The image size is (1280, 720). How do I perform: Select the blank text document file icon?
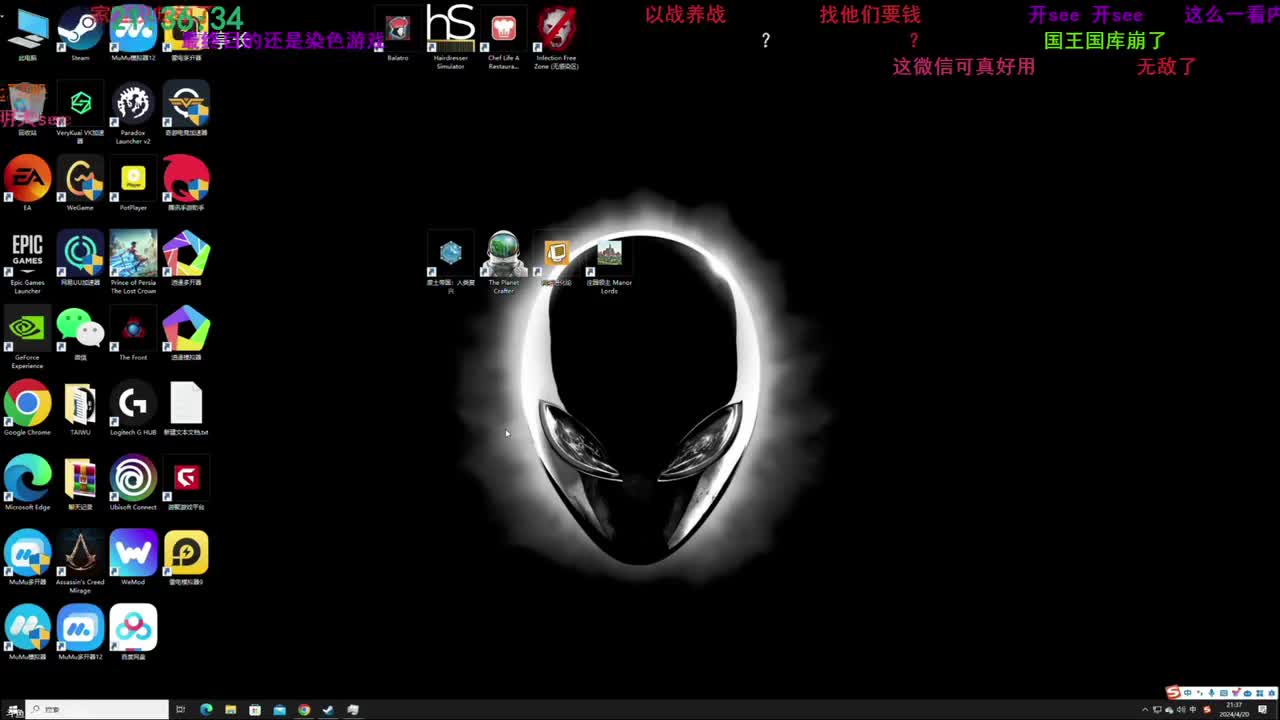[x=186, y=409]
